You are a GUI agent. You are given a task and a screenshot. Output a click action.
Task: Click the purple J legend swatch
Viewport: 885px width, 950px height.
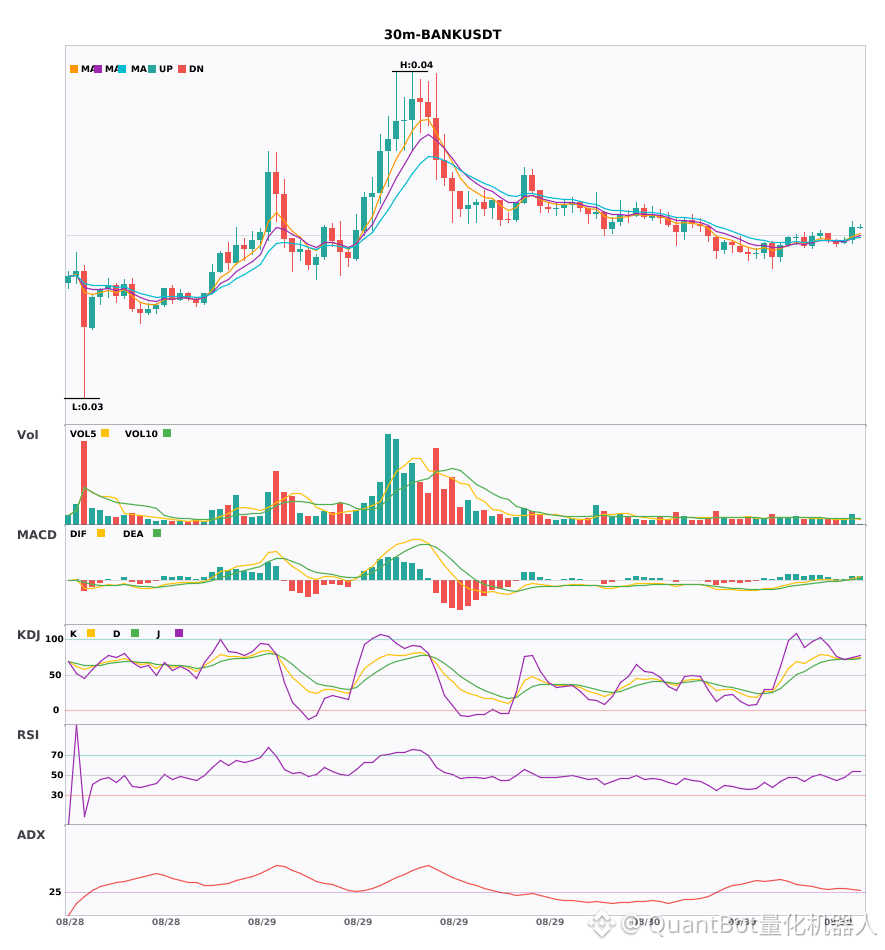[179, 633]
